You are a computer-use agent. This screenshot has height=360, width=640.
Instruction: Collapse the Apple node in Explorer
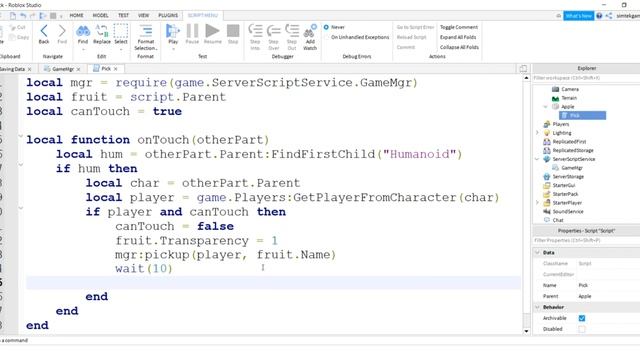pos(546,107)
